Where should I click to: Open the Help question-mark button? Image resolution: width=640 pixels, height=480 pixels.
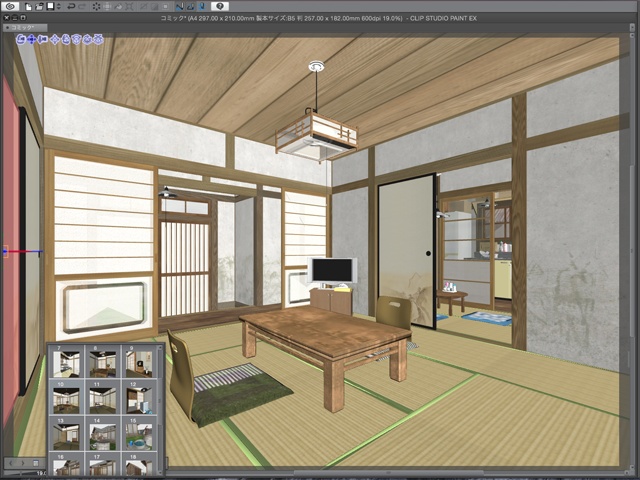pos(220,6)
